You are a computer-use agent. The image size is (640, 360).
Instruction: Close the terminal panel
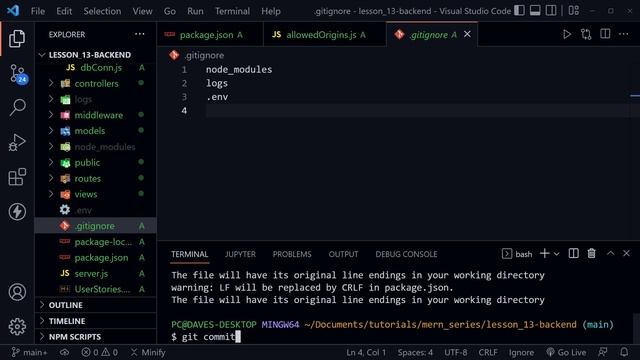tap(626, 253)
